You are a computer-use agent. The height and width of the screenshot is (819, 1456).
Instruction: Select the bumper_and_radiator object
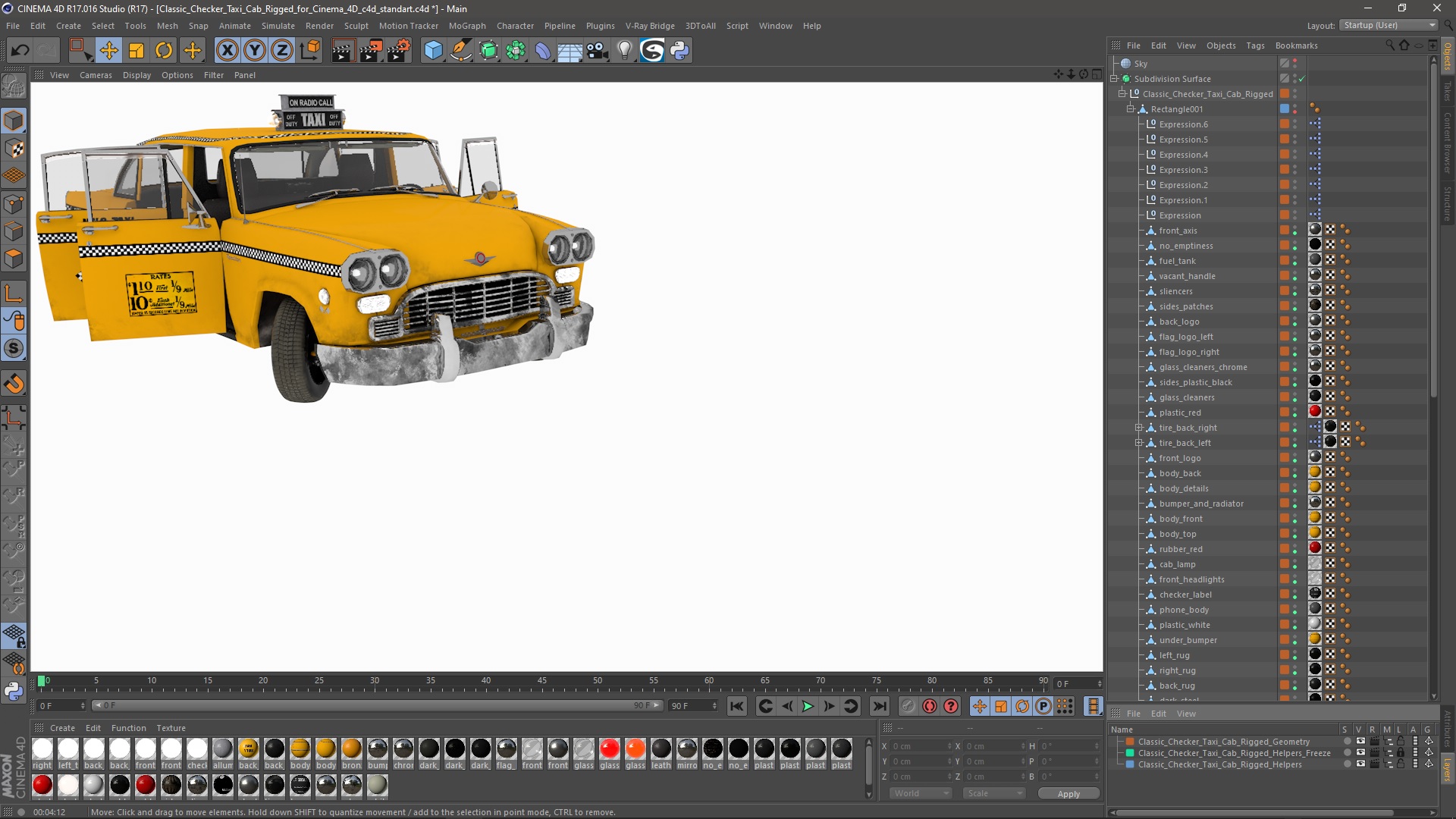click(x=1201, y=504)
